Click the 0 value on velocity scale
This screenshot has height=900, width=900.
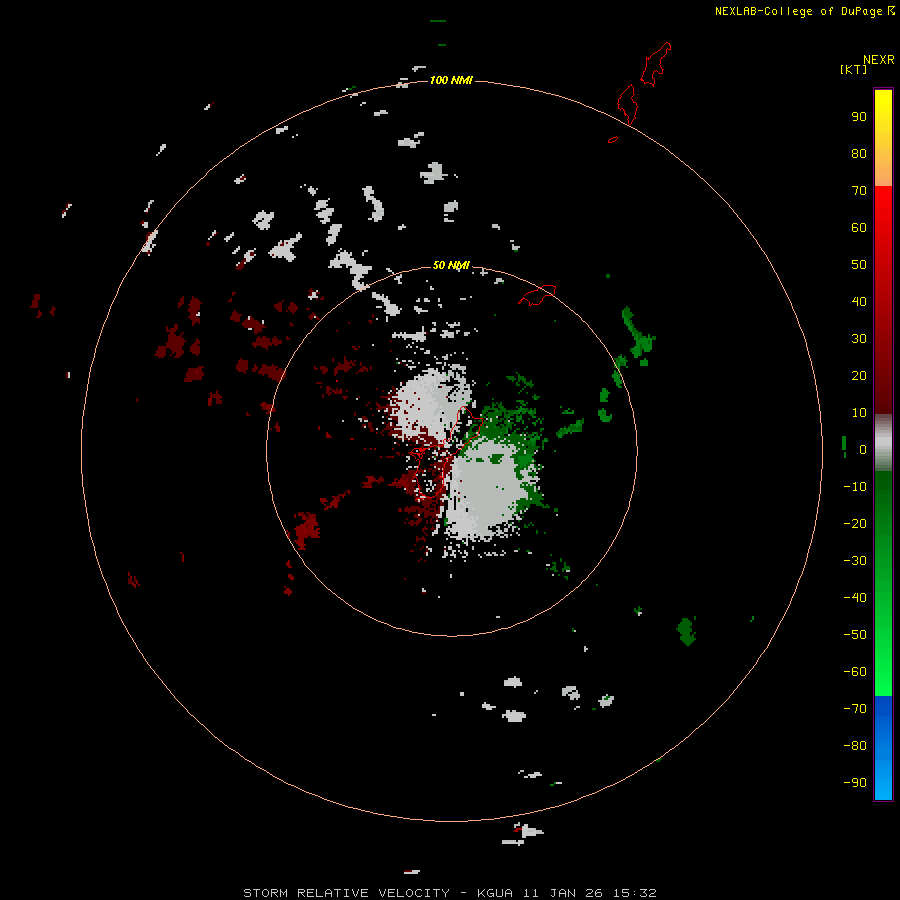[x=863, y=449]
